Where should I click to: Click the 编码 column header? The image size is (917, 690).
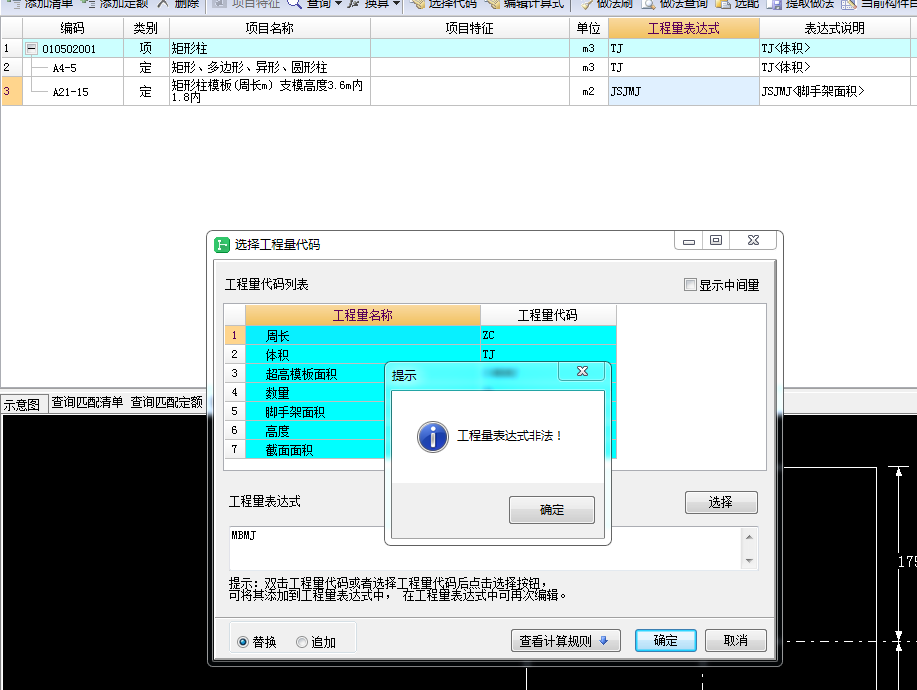pos(73,28)
